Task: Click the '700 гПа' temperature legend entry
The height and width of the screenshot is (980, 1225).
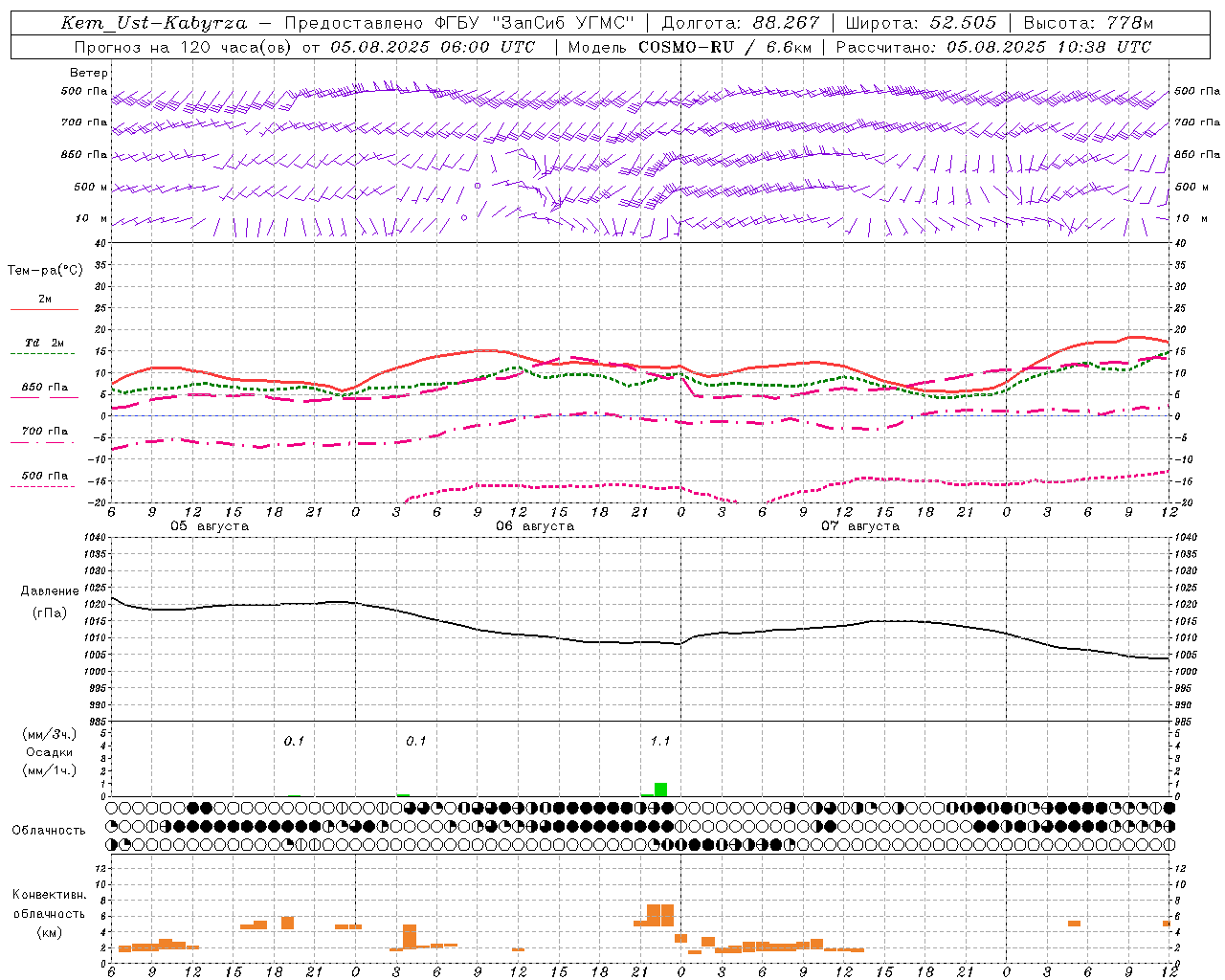Action: pos(45,432)
